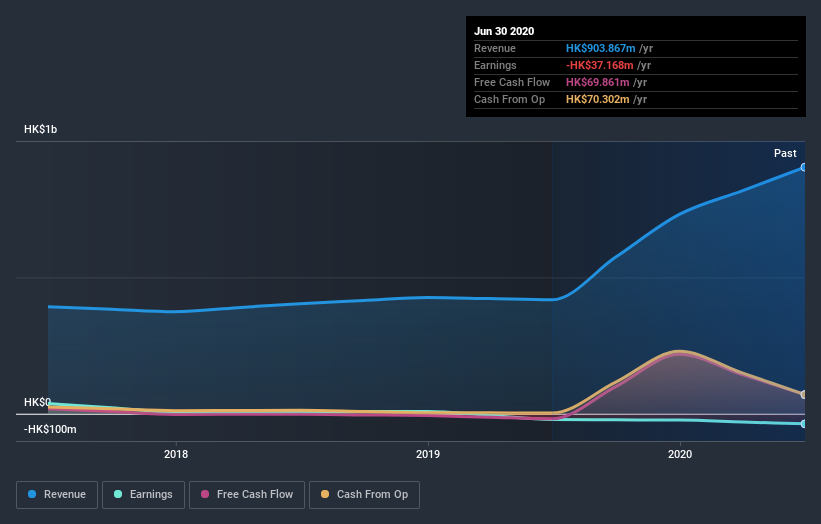Click the Earnings row label in the tooltip
Image resolution: width=821 pixels, height=524 pixels.
[495, 65]
